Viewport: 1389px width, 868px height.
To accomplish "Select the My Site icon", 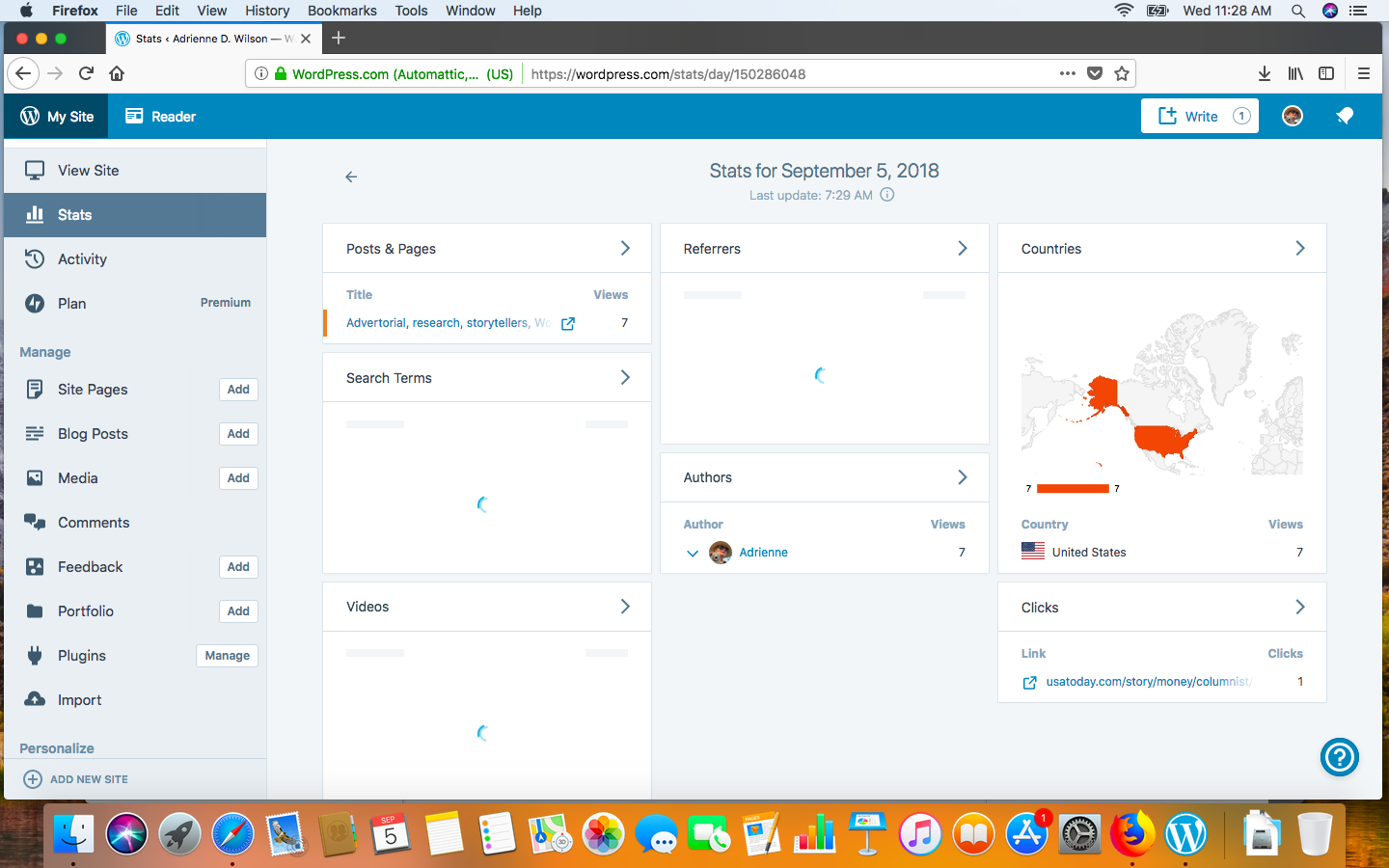I will pyautogui.click(x=32, y=116).
